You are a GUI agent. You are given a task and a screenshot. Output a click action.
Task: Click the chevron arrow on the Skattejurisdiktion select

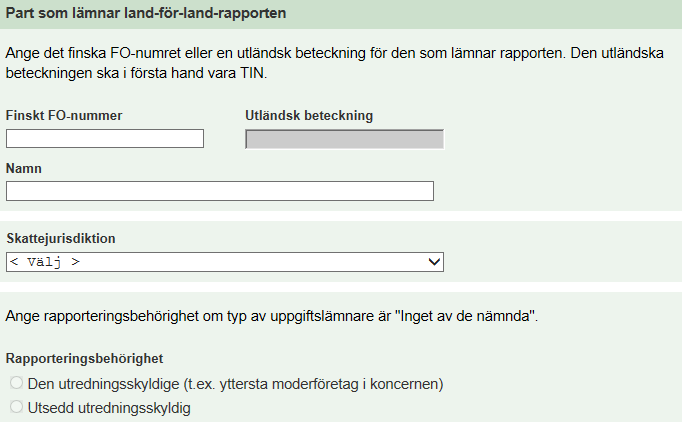coord(434,262)
